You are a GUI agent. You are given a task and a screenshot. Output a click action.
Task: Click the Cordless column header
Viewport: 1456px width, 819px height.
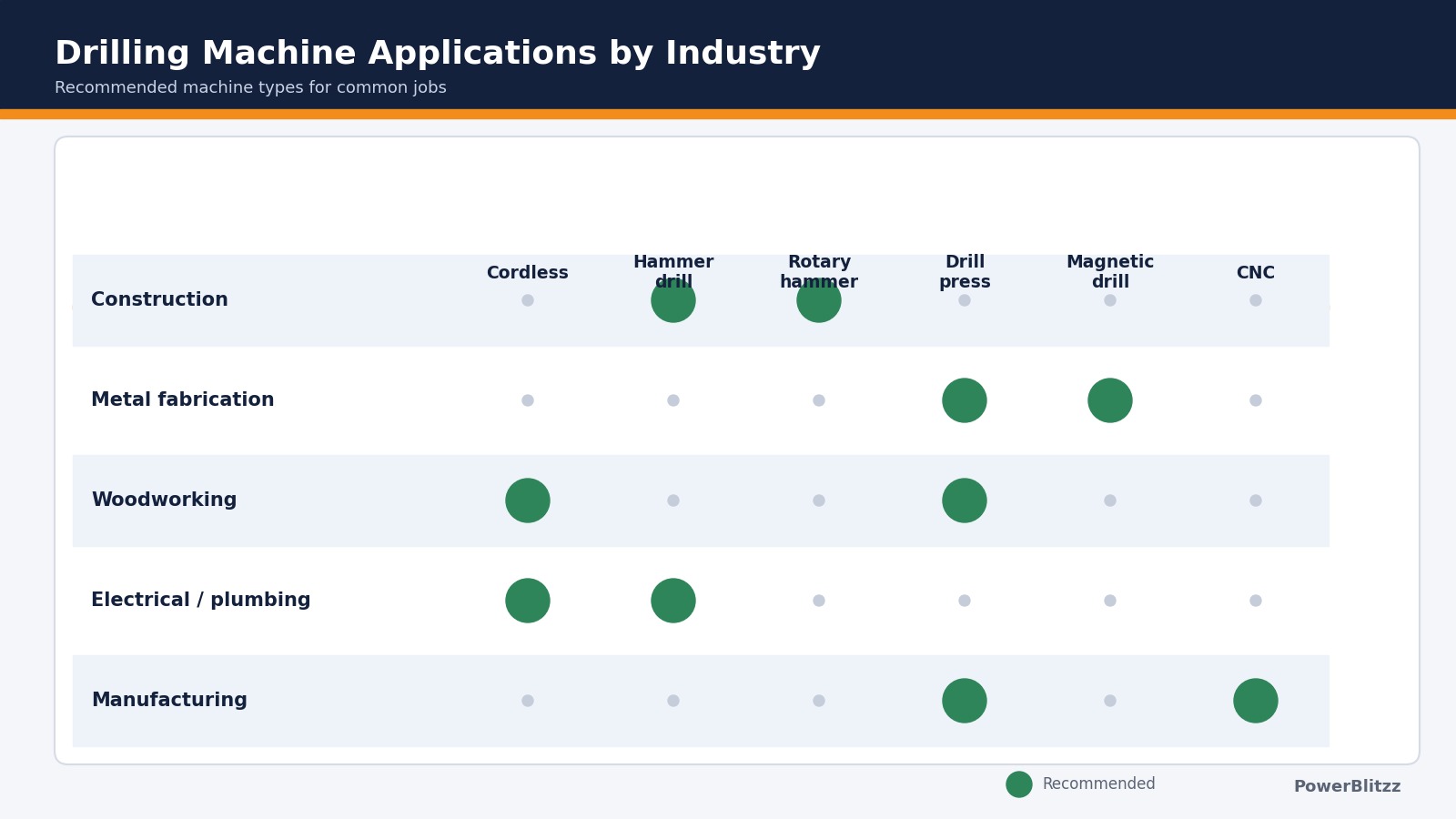tap(528, 273)
